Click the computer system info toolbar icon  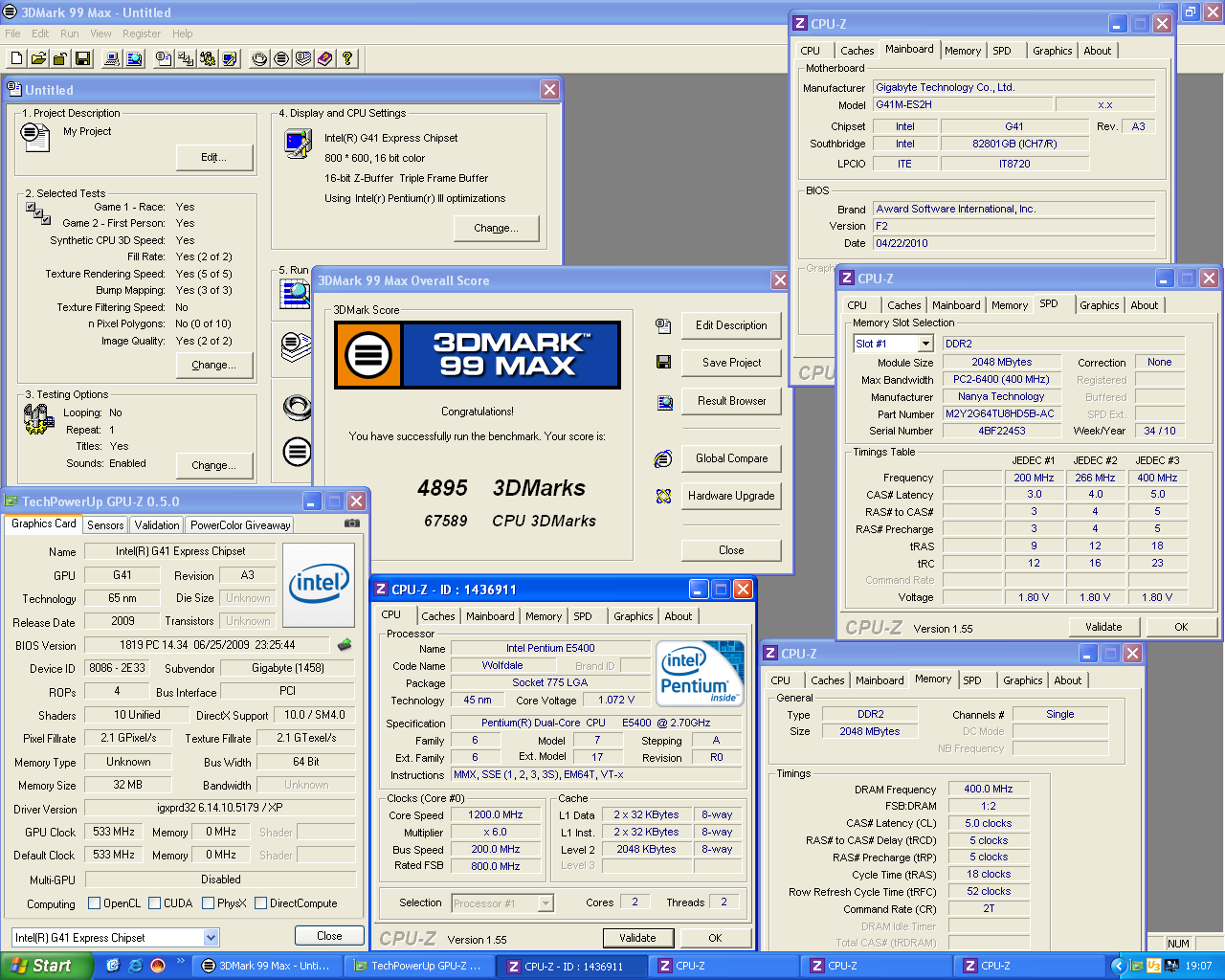[x=111, y=58]
